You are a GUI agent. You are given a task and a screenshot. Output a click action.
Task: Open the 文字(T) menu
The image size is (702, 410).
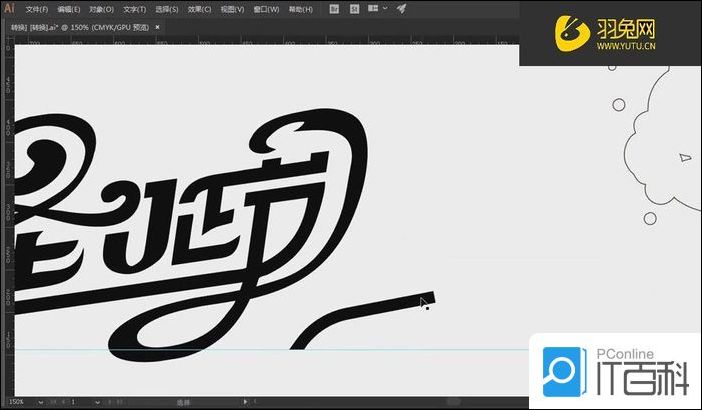[135, 9]
